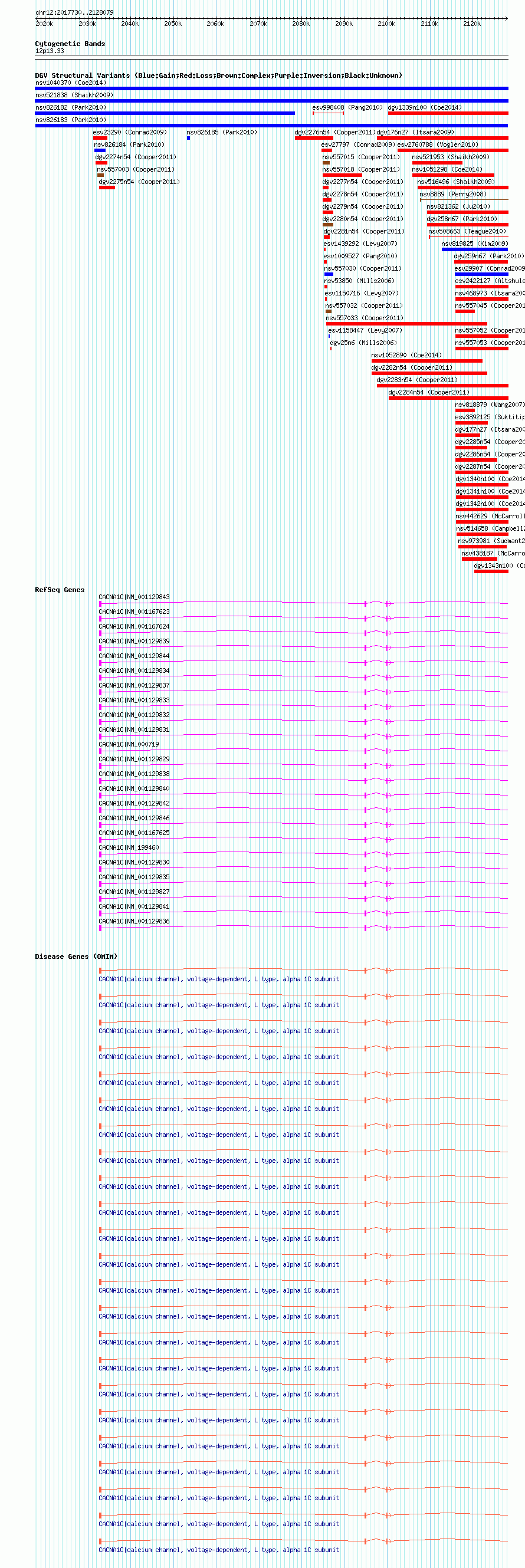
Task: Open esv2760788 (Vogler2010) label
Action: pos(438,144)
